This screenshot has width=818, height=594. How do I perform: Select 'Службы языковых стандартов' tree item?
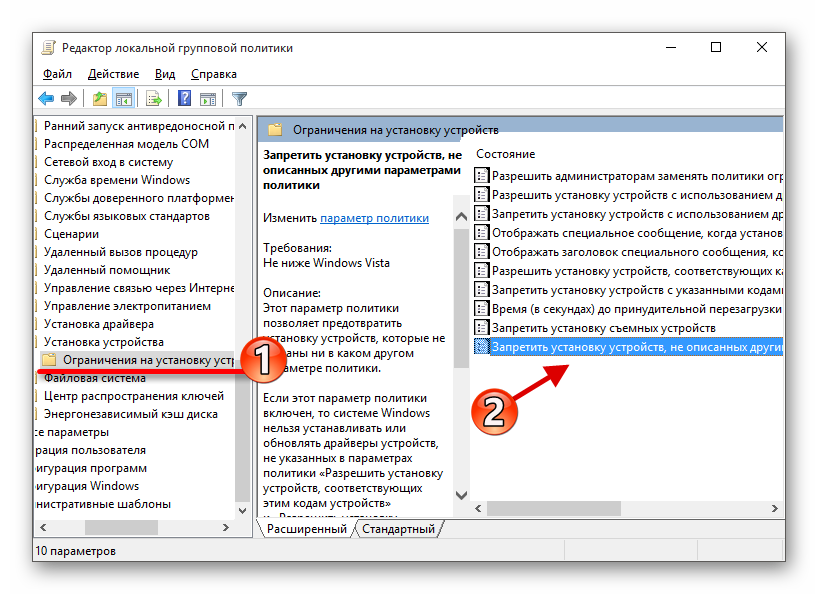coord(127,216)
